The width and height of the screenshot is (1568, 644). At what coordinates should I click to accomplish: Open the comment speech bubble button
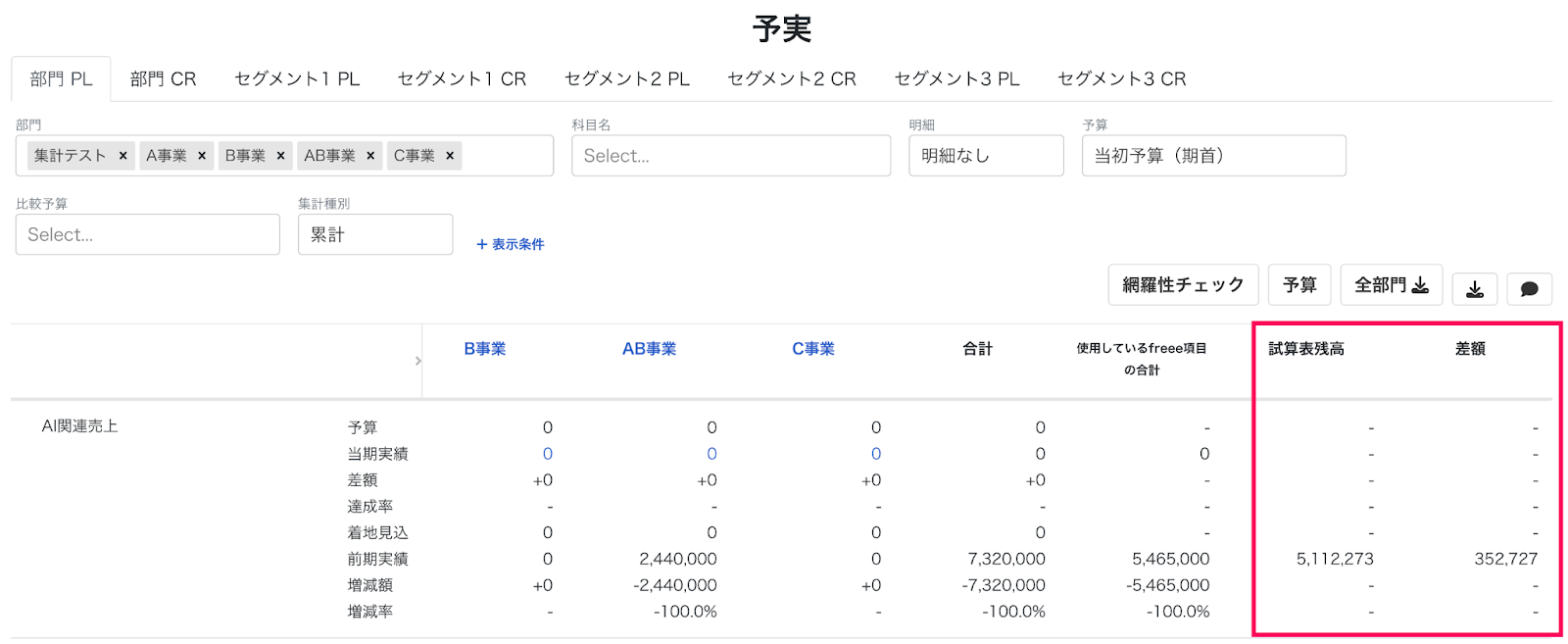(x=1529, y=288)
